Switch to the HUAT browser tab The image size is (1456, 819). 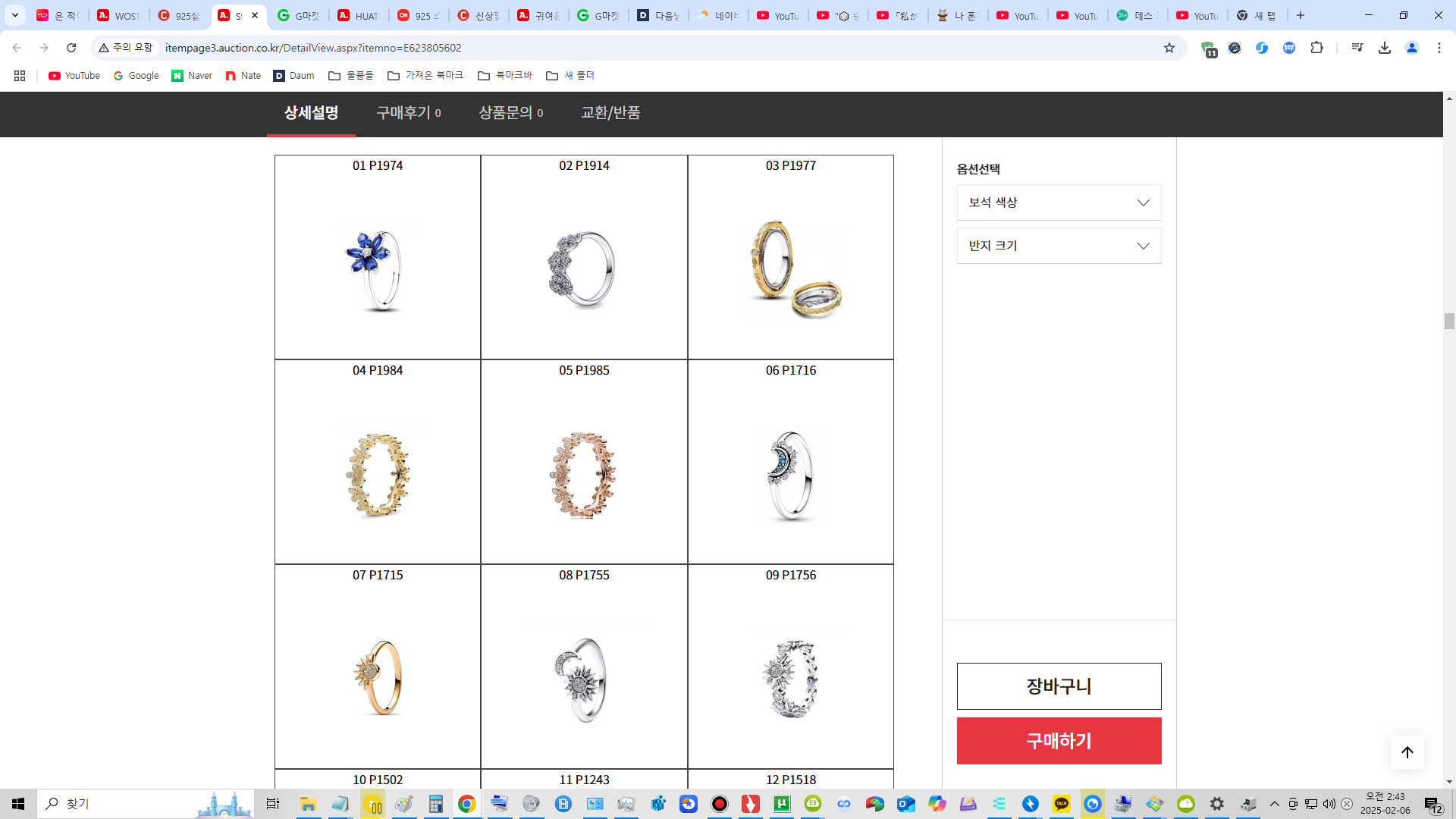pyautogui.click(x=359, y=15)
